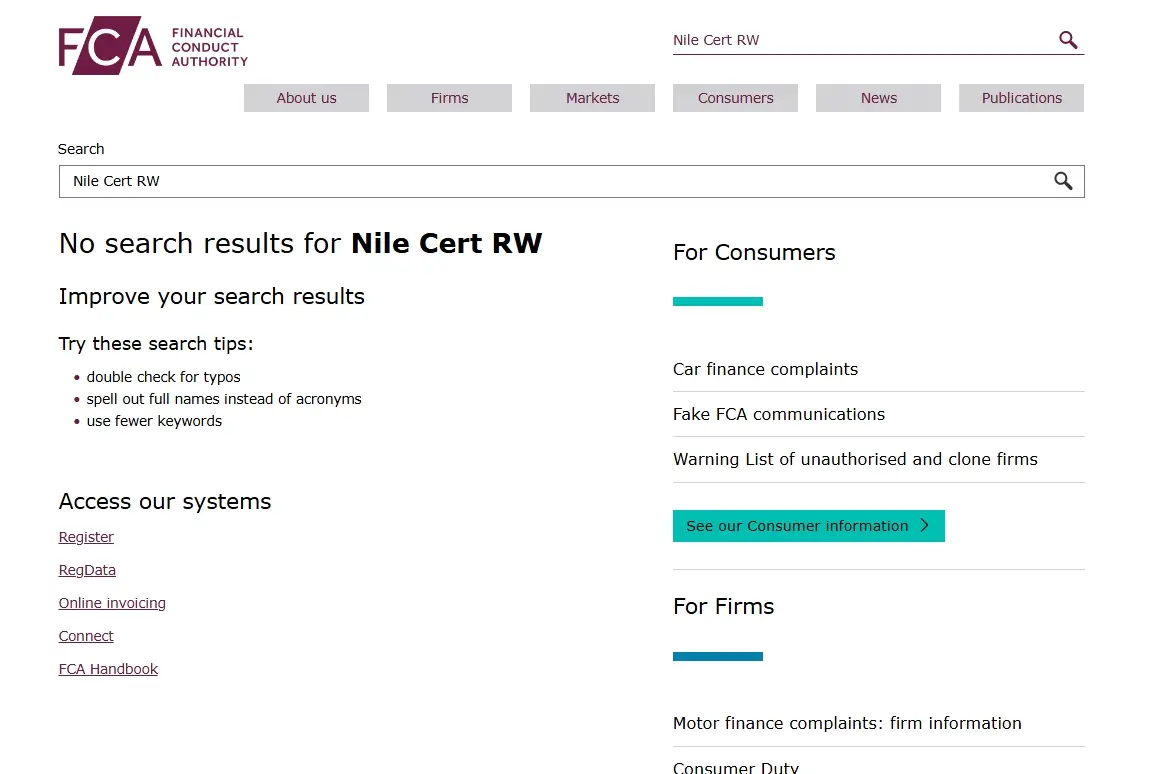Open the Markets menu
Screen dimensions: 1176x774
click(592, 97)
